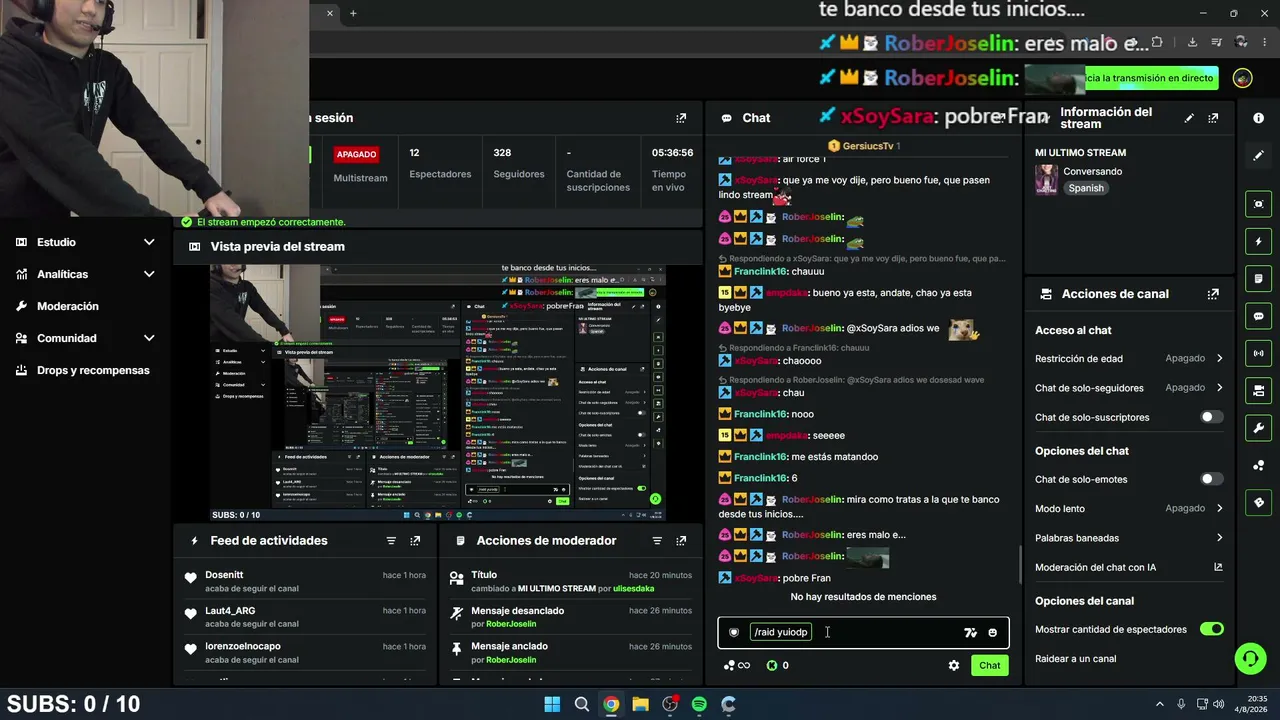Click the 05:36:56 live time counter
The image size is (1280, 720).
pos(672,153)
